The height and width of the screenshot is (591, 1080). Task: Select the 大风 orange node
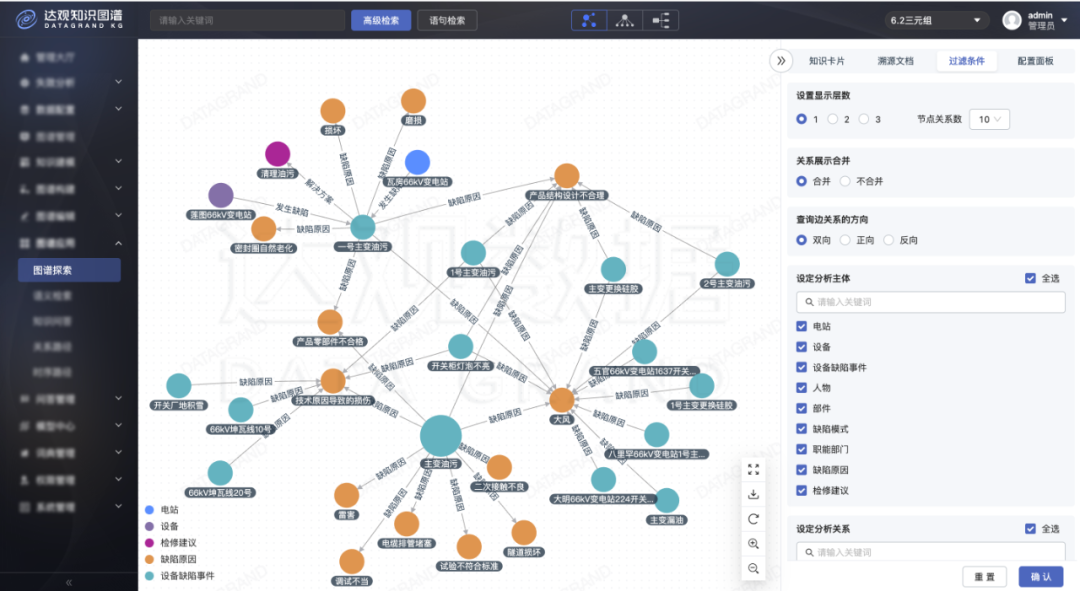562,400
